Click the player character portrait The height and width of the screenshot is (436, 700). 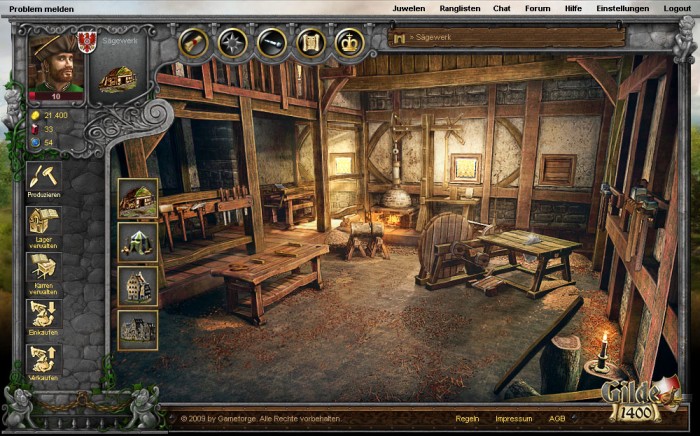(56, 62)
